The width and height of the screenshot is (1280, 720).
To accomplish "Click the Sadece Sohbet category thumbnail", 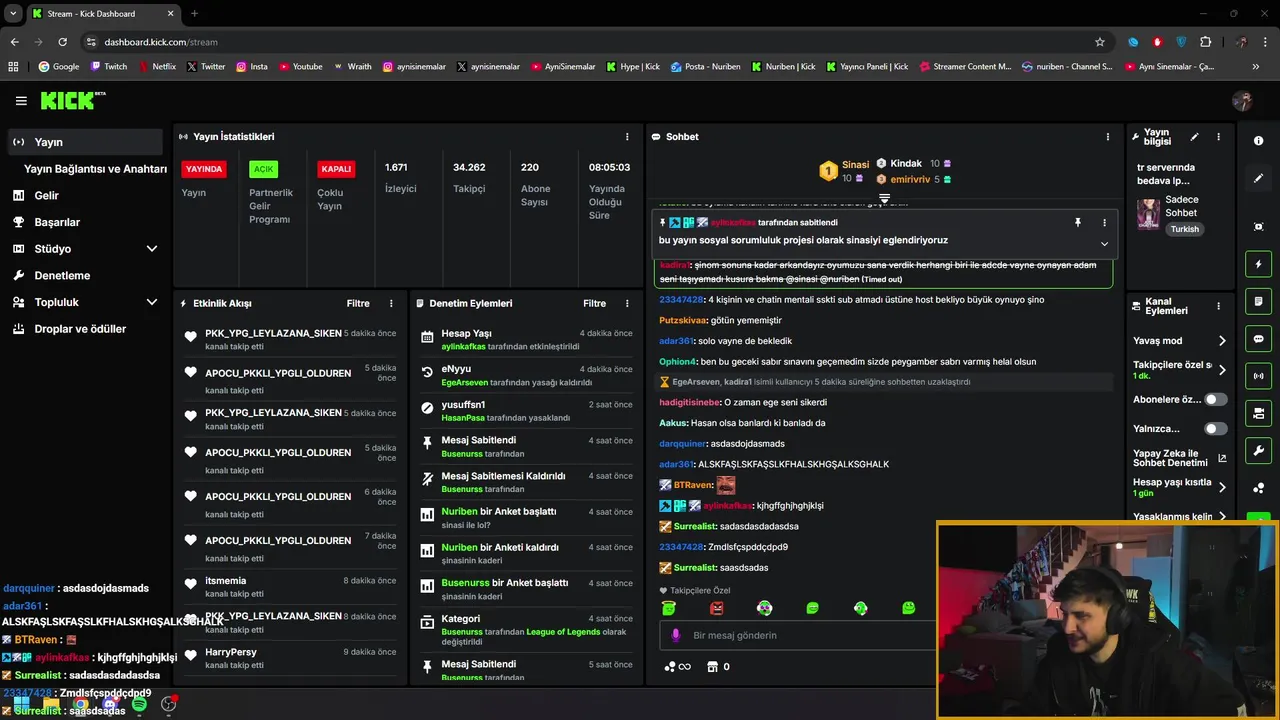I will tap(1149, 214).
